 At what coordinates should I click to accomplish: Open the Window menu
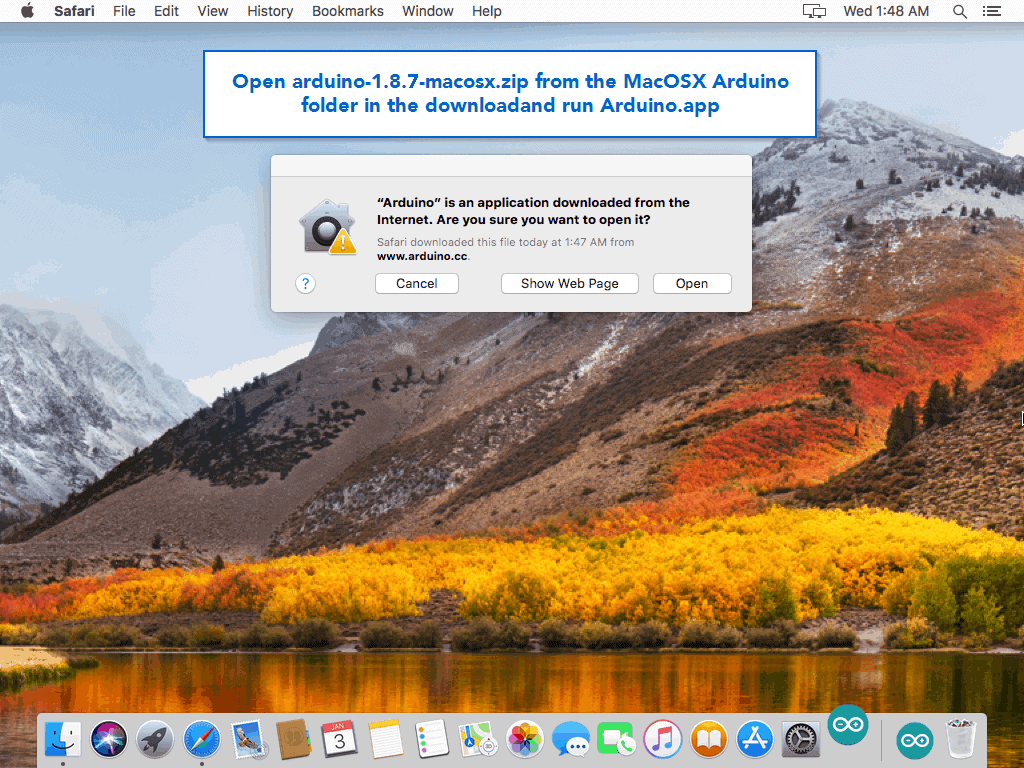tap(428, 11)
